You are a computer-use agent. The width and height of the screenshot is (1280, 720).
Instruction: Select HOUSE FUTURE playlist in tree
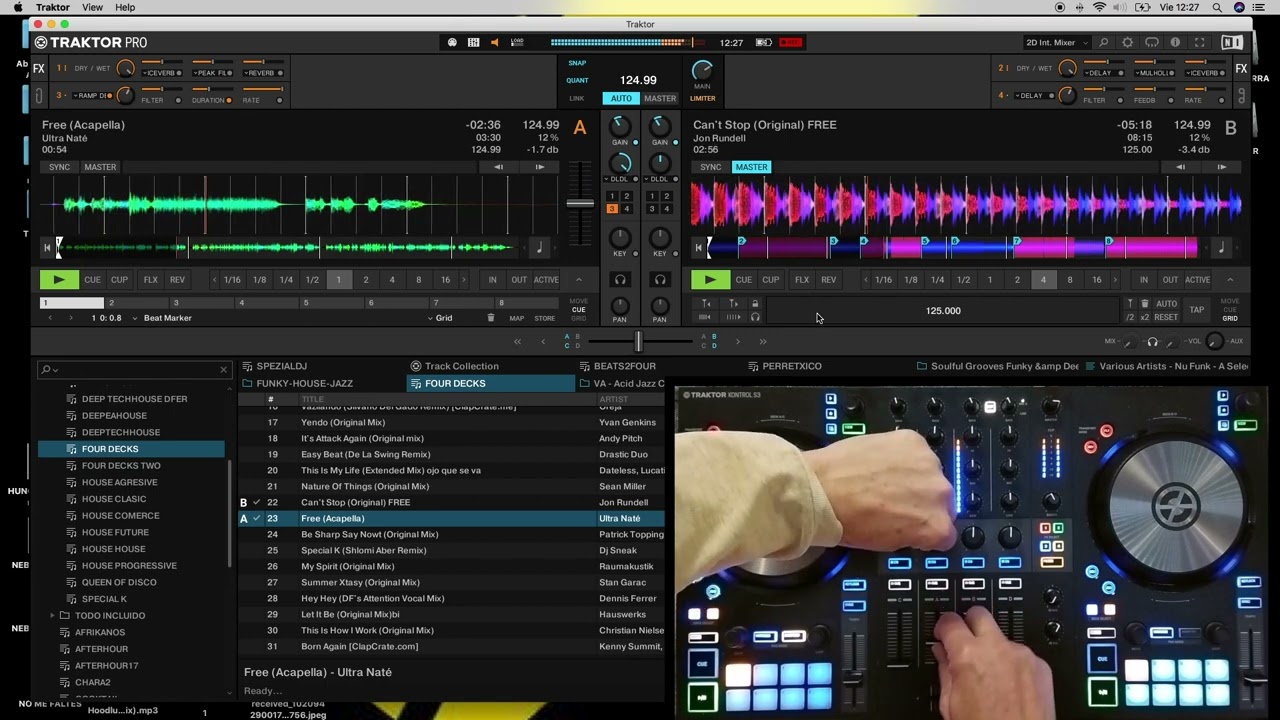pos(115,532)
